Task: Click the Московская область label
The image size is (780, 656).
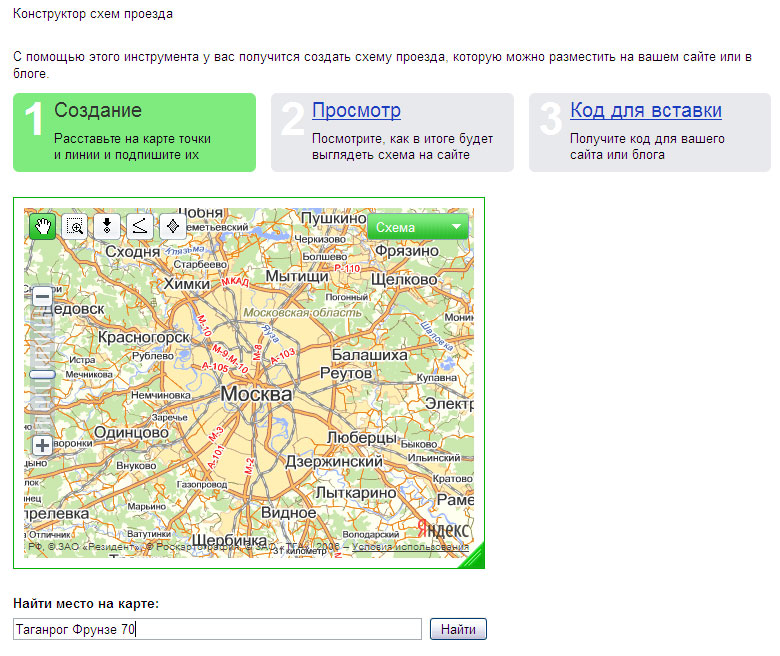Action: point(302,313)
